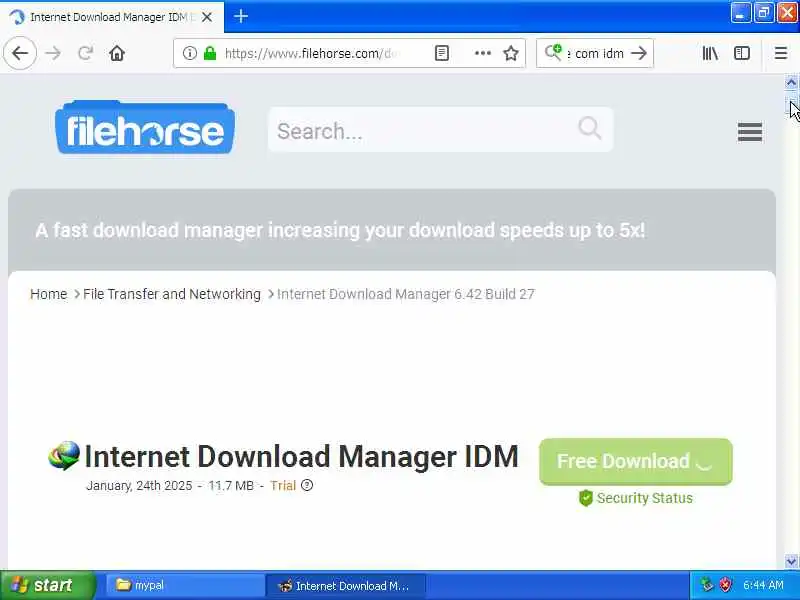800x600 pixels.
Task: Show site information icon in address bar
Action: tap(190, 53)
